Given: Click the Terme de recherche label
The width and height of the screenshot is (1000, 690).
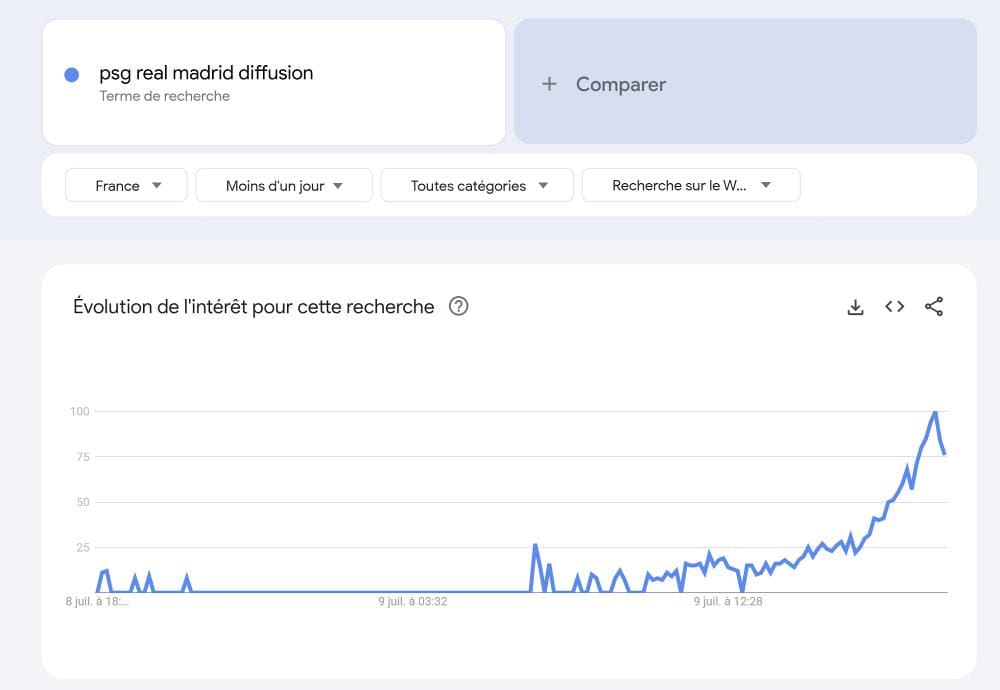Looking at the screenshot, I should pos(165,96).
